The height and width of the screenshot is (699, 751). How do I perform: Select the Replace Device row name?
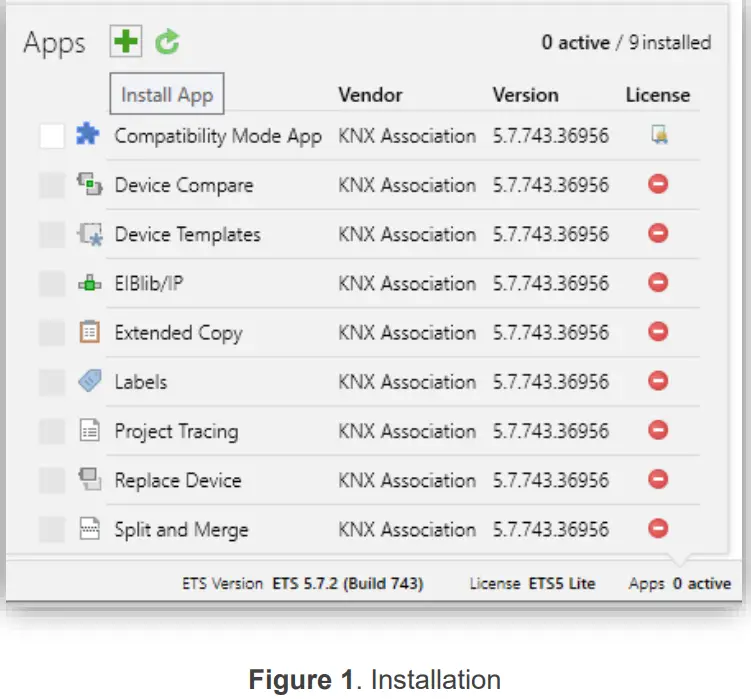tap(178, 481)
